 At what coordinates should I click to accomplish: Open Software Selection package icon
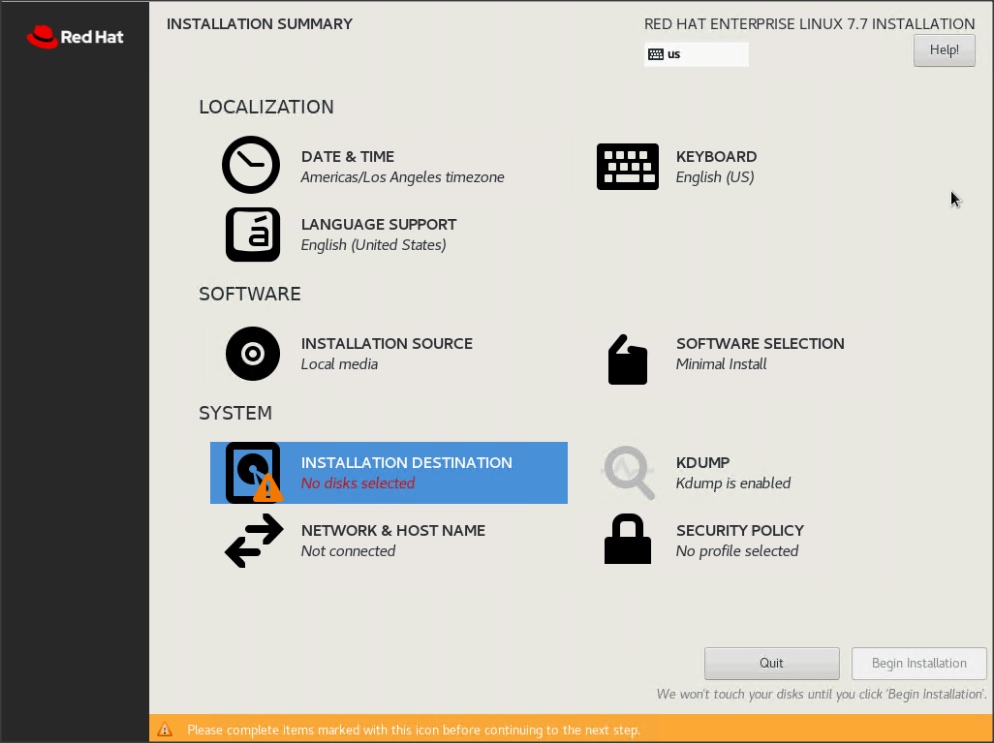pyautogui.click(x=628, y=359)
